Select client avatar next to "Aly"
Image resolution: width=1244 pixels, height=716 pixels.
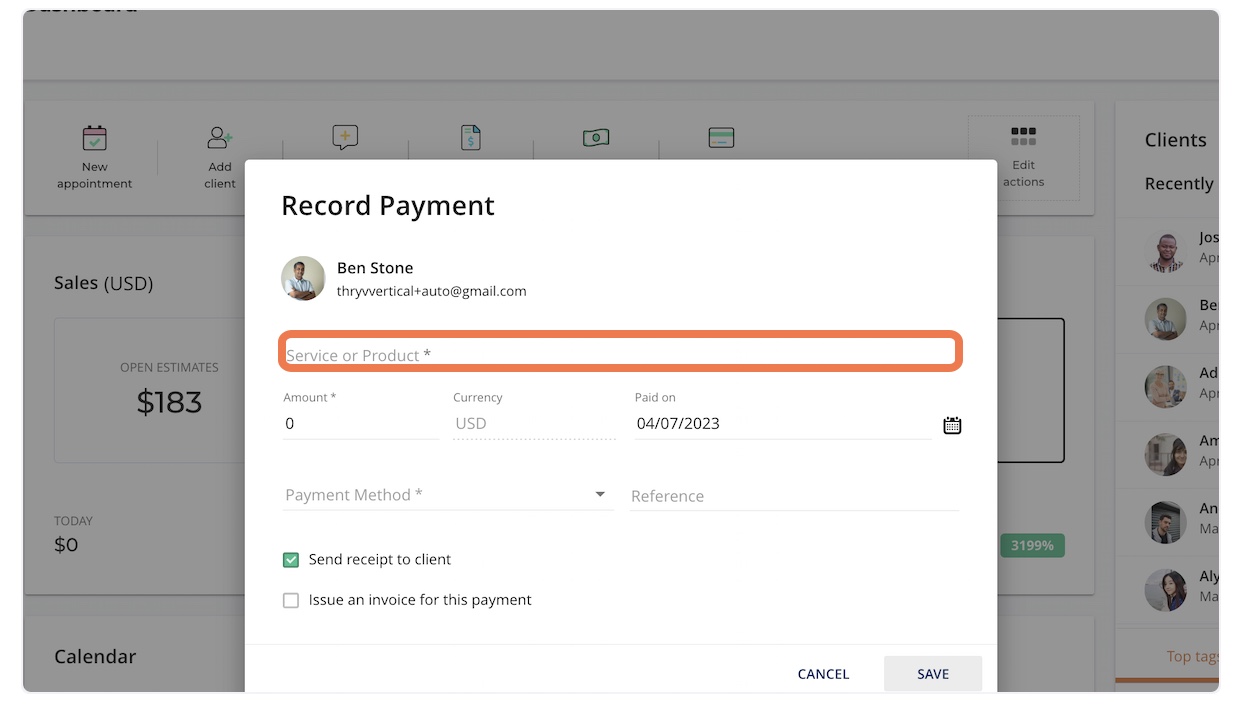(1165, 590)
